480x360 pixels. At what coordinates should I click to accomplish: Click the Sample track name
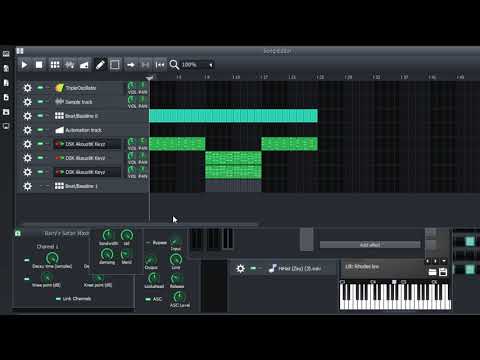pos(79,102)
